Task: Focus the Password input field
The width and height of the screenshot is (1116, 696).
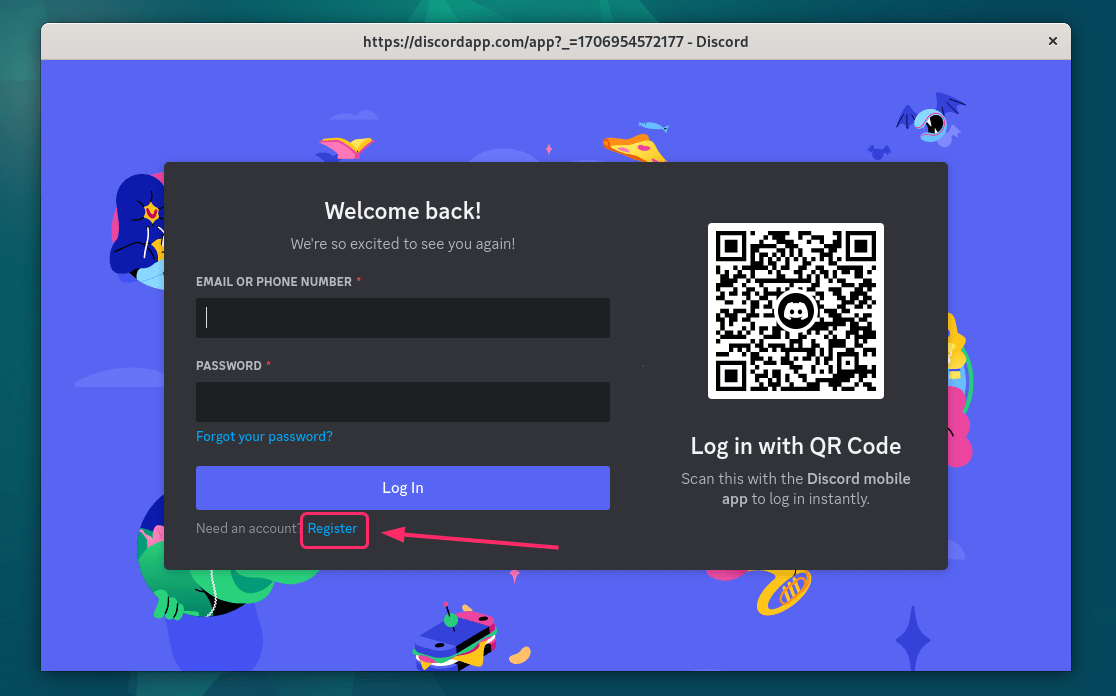Action: [402, 402]
